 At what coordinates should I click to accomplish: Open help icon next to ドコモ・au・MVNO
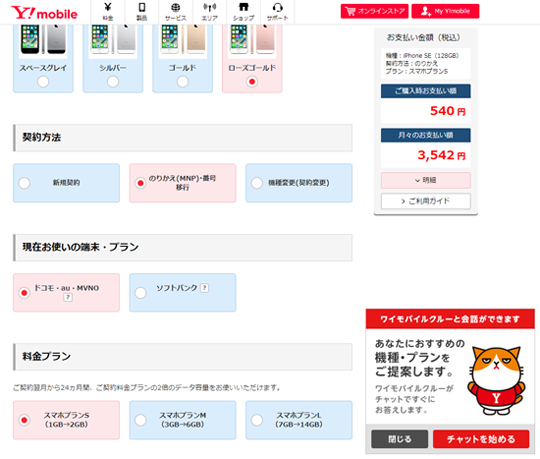pos(68,297)
